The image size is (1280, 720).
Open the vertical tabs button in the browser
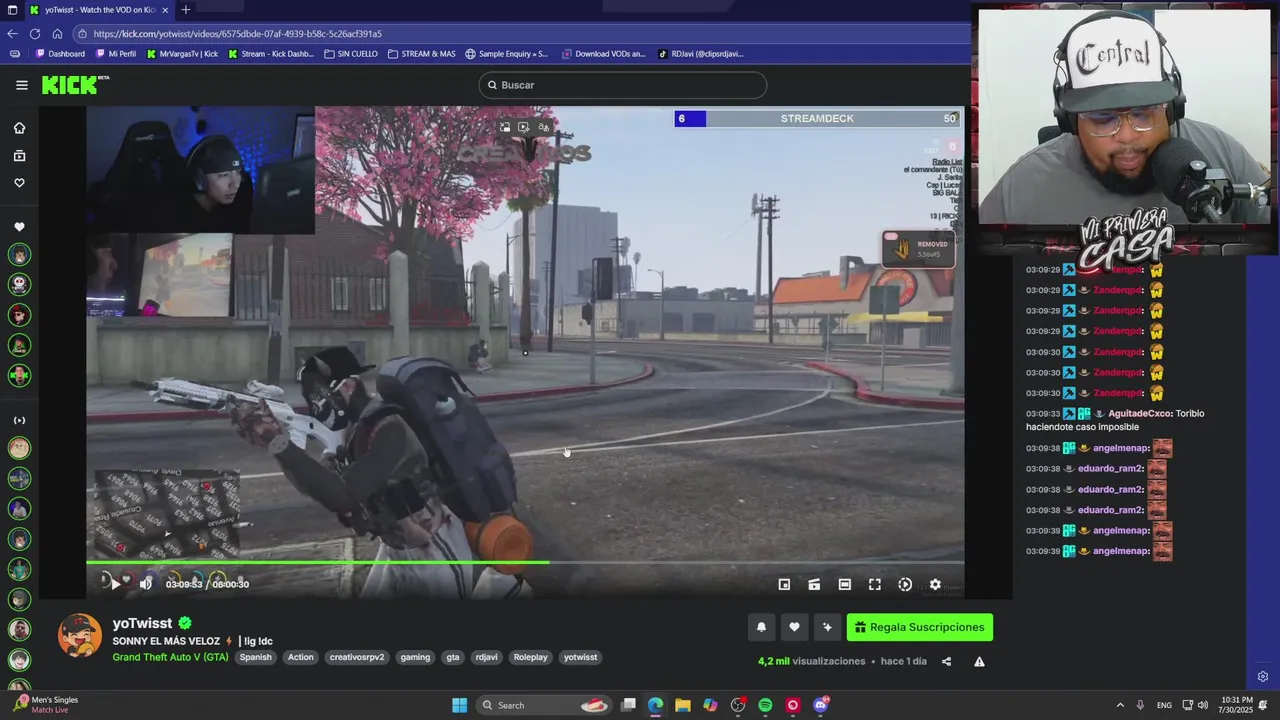point(10,10)
